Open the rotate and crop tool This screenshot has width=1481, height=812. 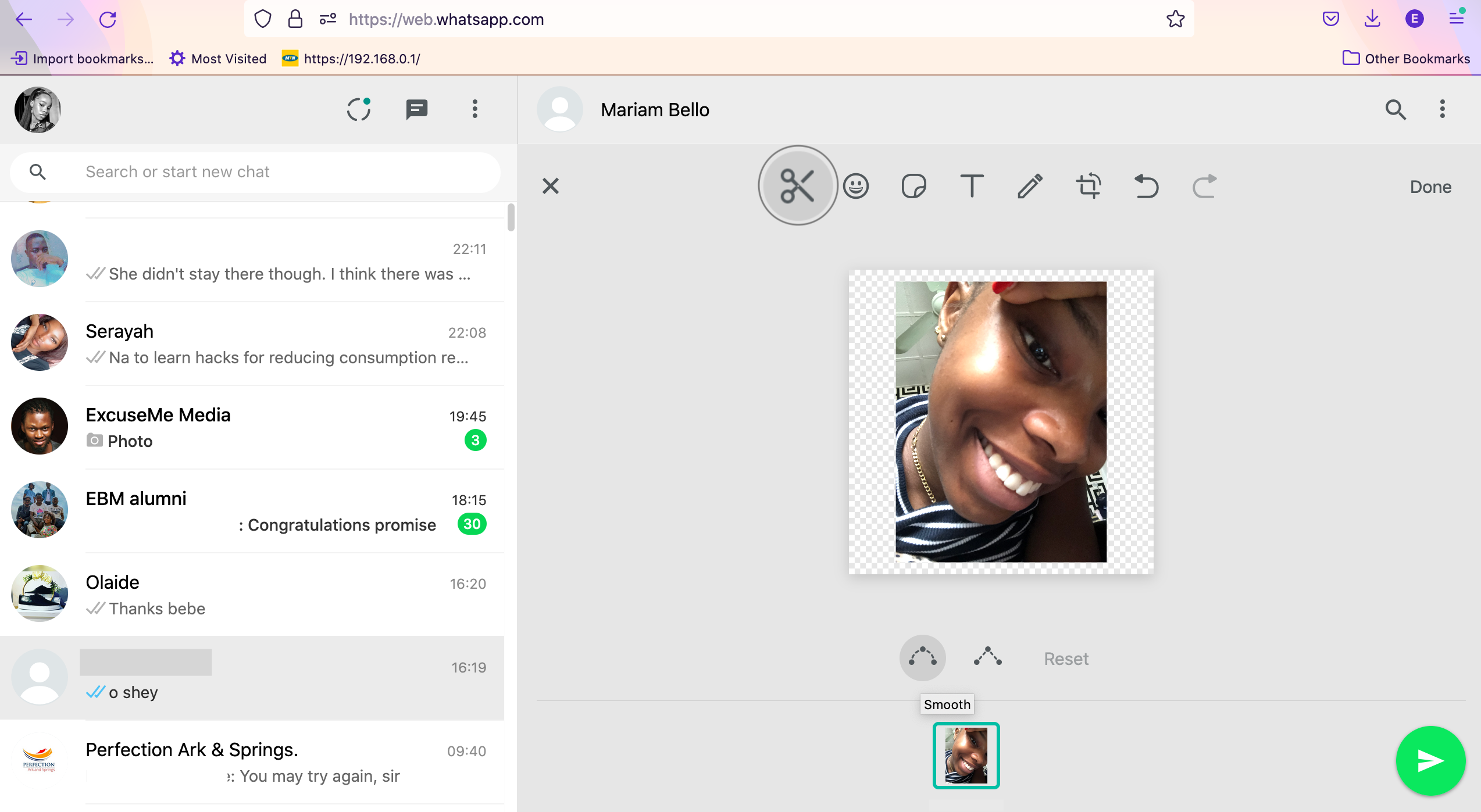(1089, 185)
